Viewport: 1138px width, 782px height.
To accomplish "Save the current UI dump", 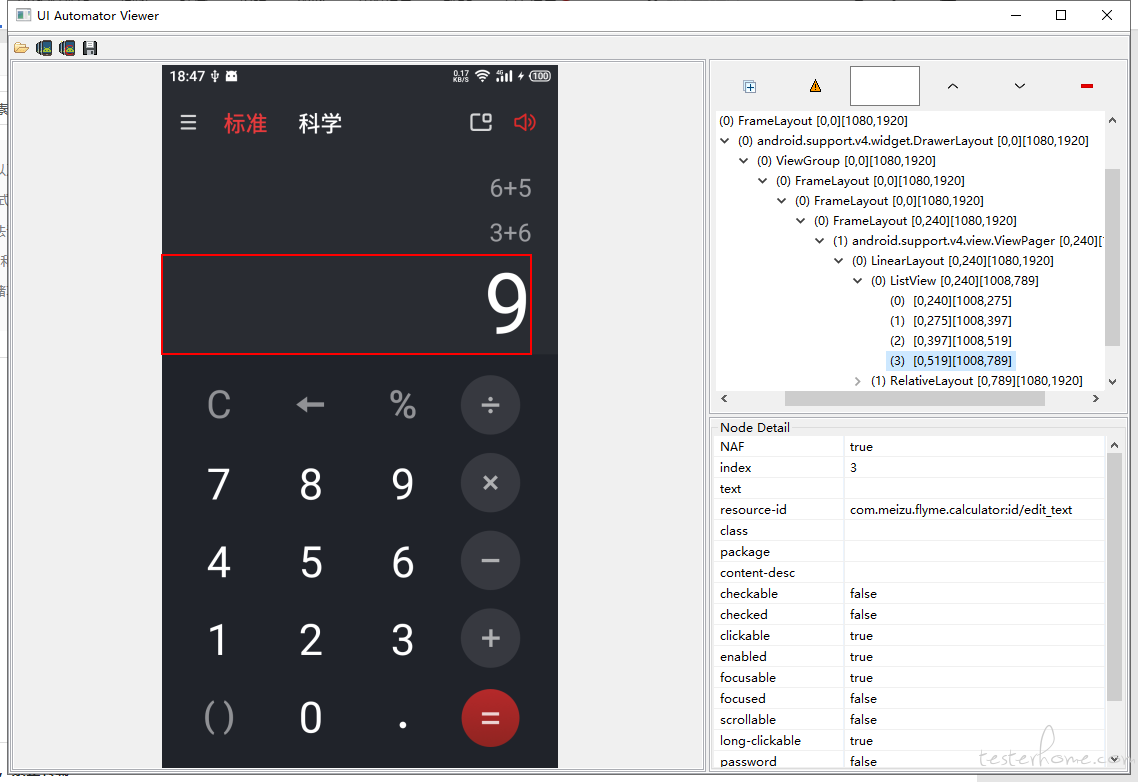I will (90, 48).
